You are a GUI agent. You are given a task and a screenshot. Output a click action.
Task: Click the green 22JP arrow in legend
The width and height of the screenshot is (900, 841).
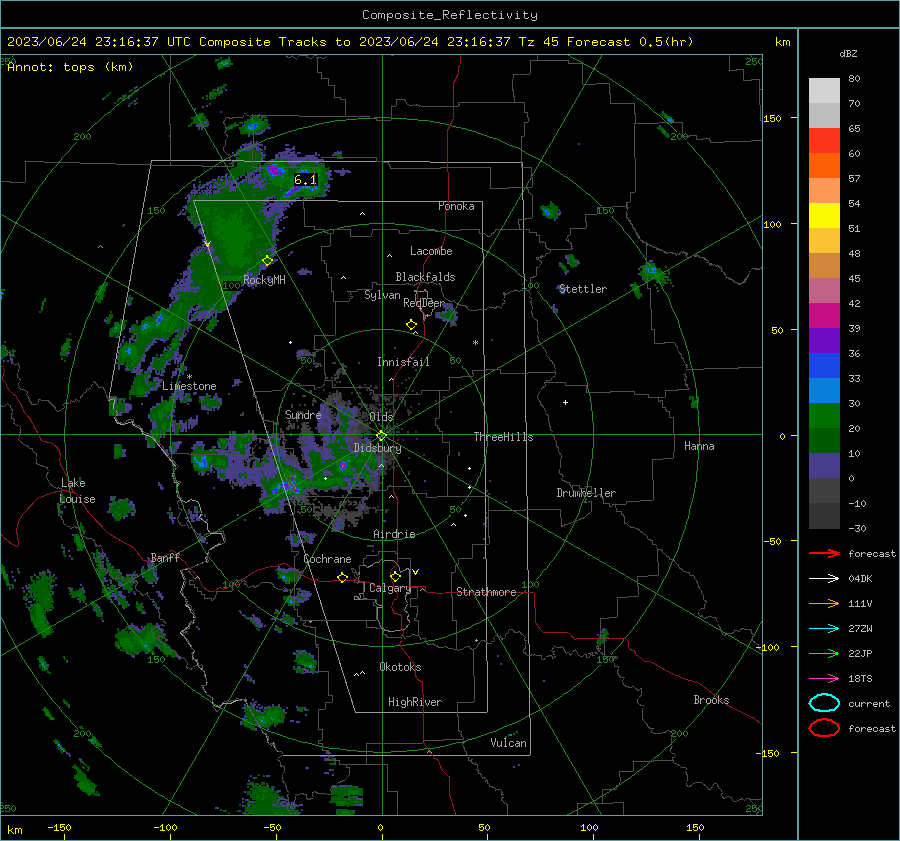[x=824, y=653]
